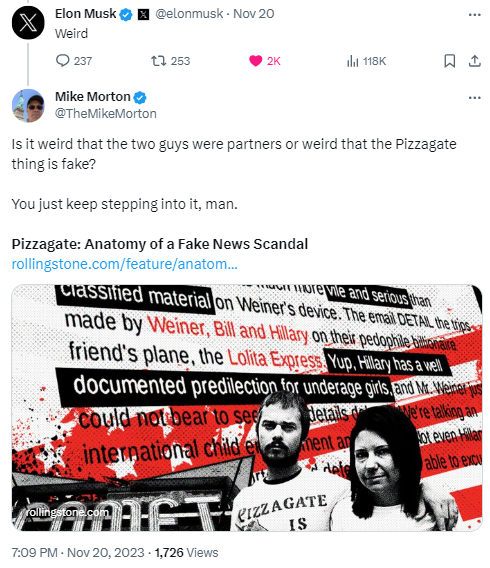The height and width of the screenshot is (568, 490).
Task: Open the @TheMikeMorton handle link
Action: (106, 114)
